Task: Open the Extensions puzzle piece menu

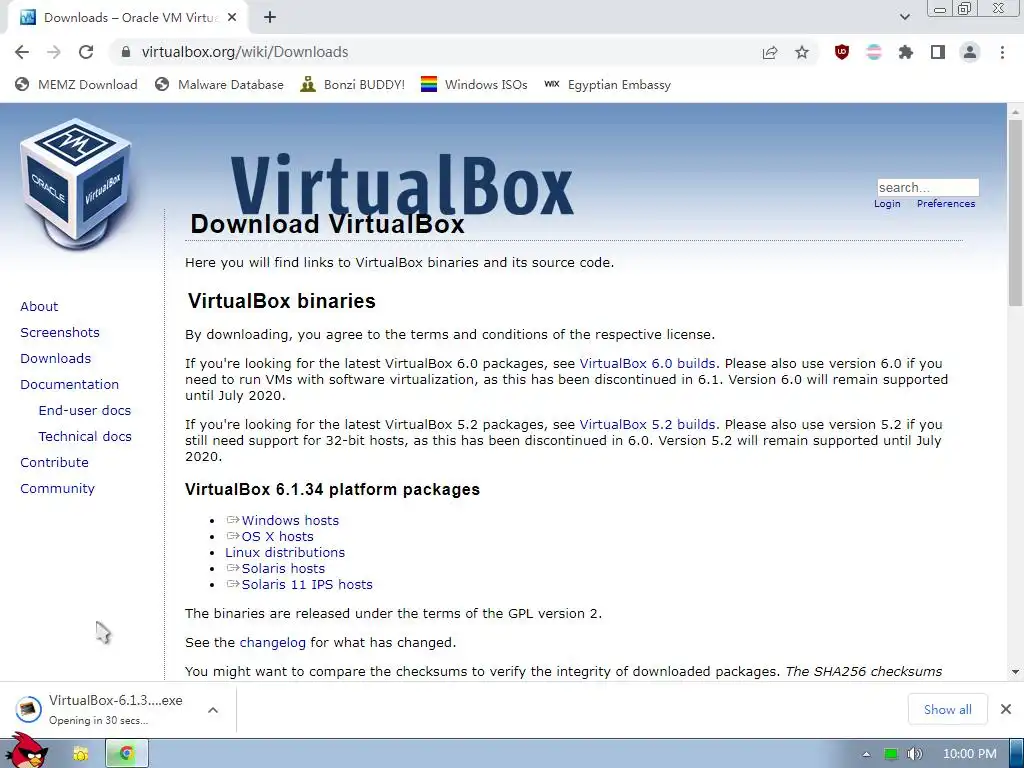Action: (906, 52)
